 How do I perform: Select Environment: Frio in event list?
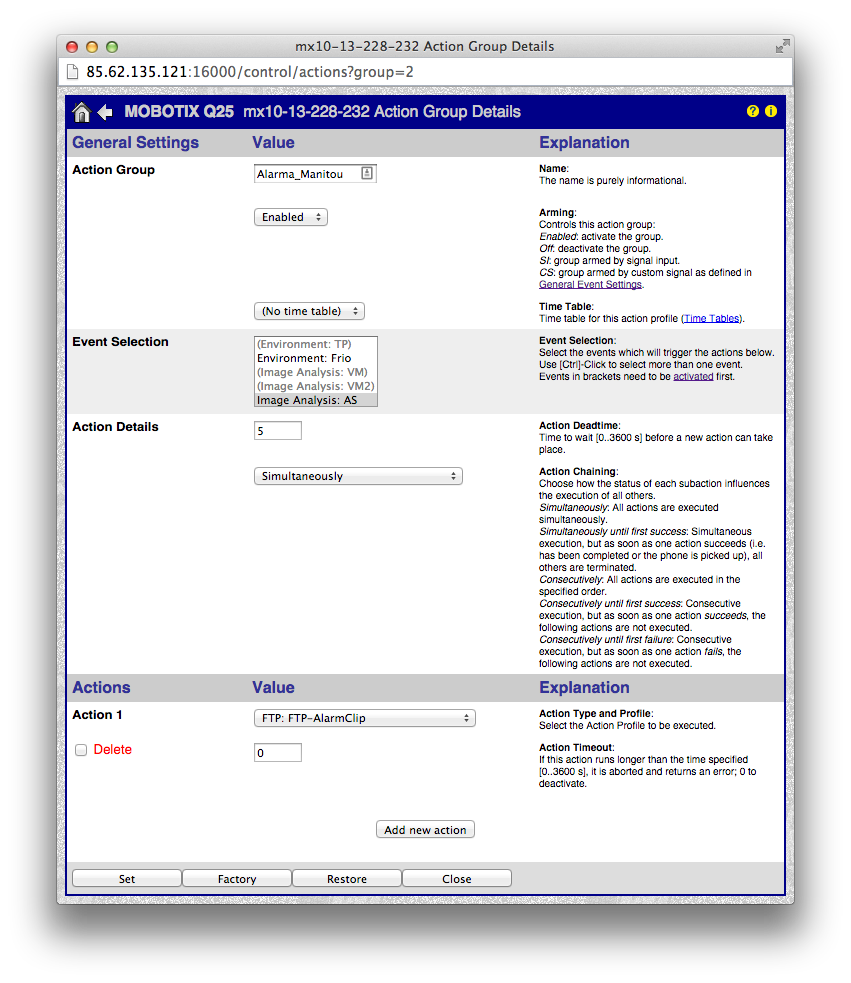point(304,358)
